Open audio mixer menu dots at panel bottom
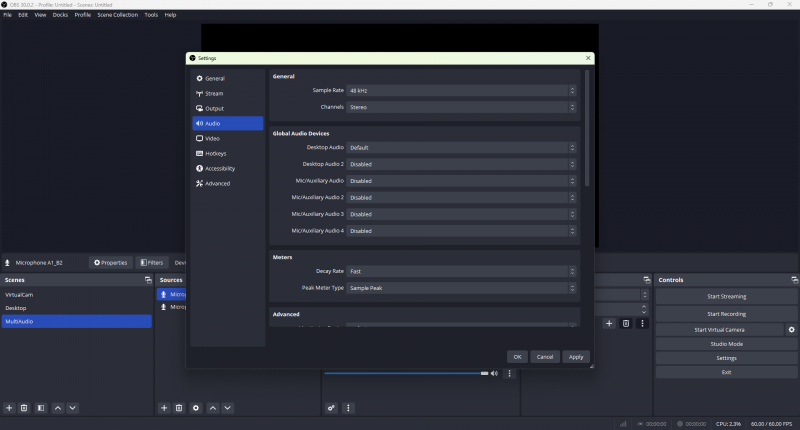 [x=348, y=408]
